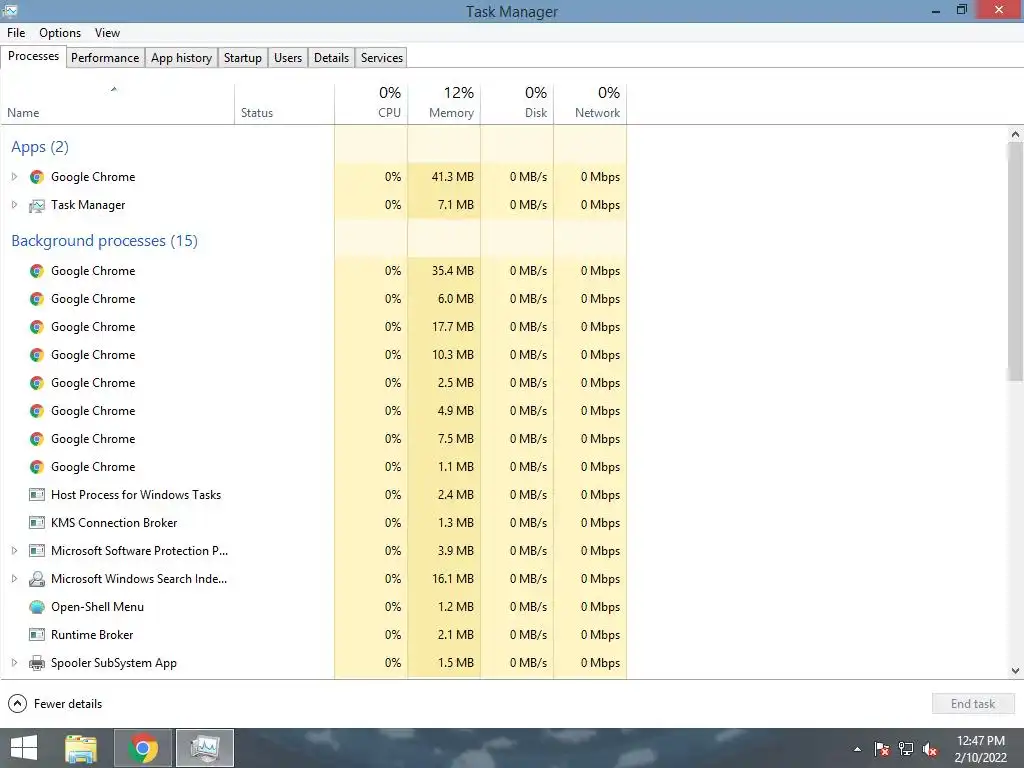
Task: Sort processes by Disk column
Action: click(517, 104)
